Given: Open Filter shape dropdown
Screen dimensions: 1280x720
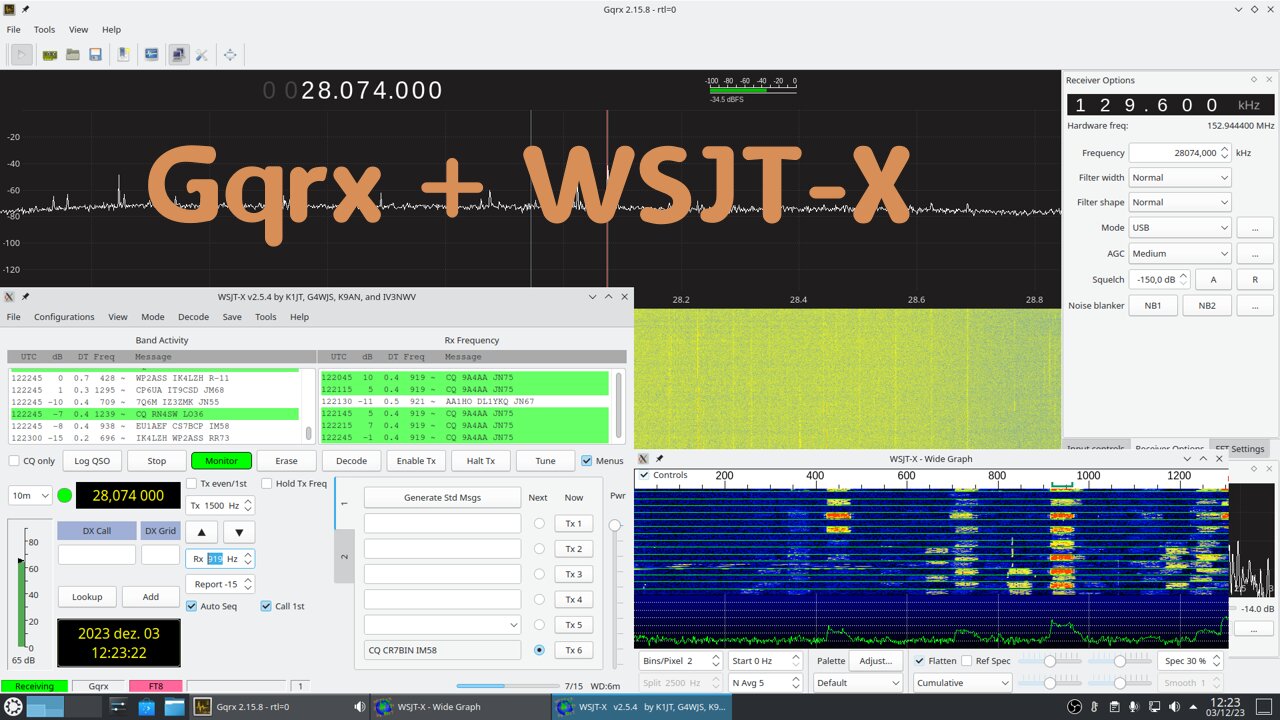Looking at the screenshot, I should [1180, 202].
